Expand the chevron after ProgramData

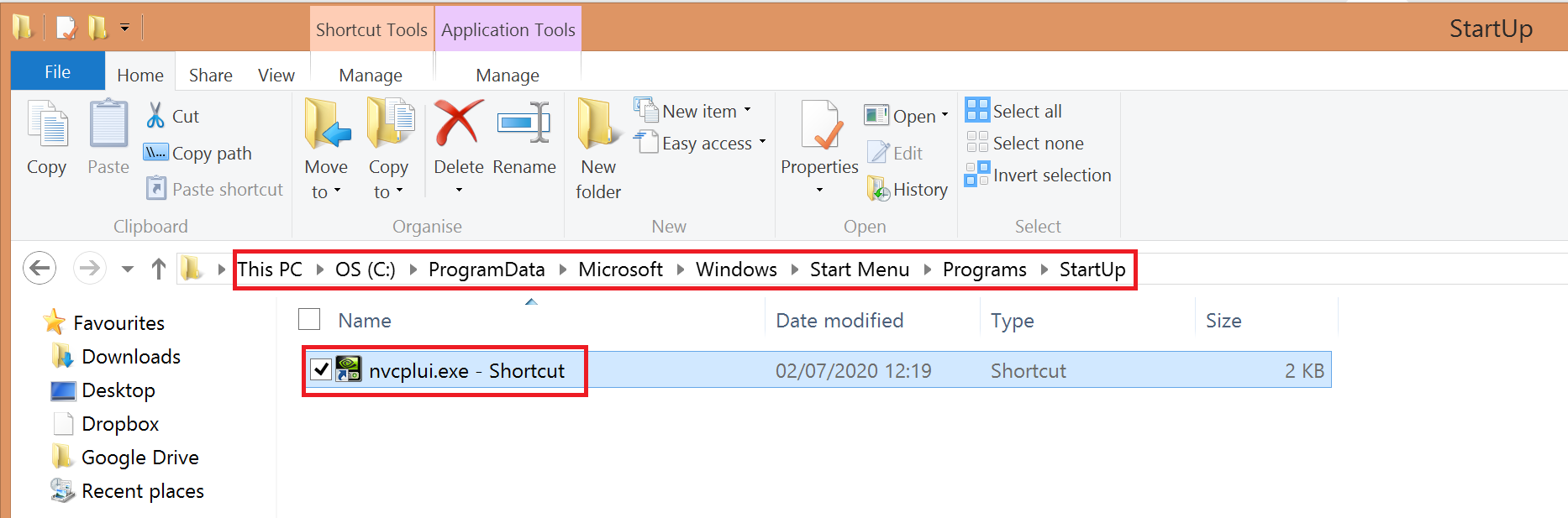[562, 269]
